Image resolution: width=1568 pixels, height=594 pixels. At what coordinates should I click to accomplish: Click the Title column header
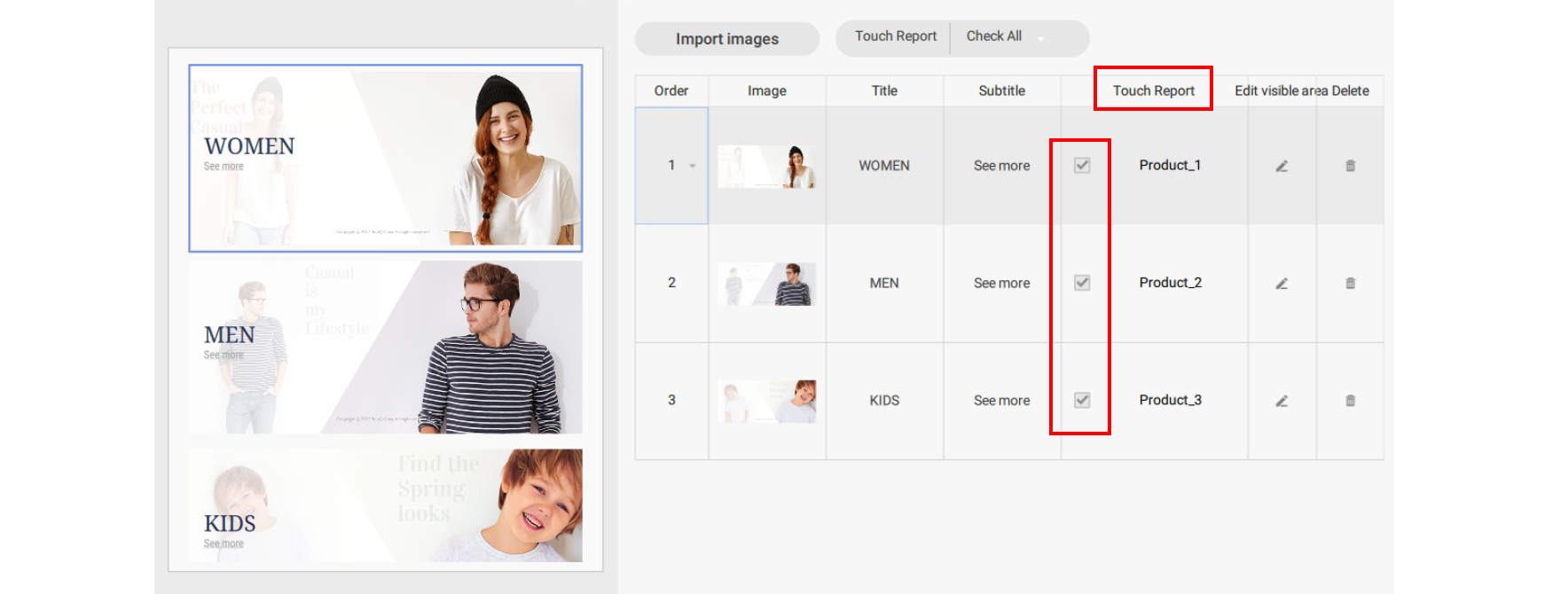coord(884,90)
